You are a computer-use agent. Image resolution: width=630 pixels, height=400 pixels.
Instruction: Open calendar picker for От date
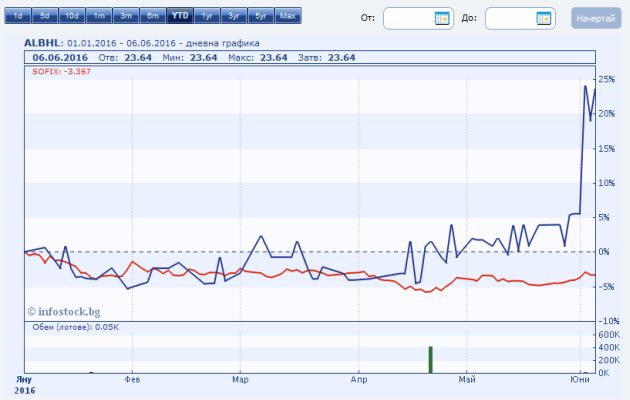click(442, 18)
